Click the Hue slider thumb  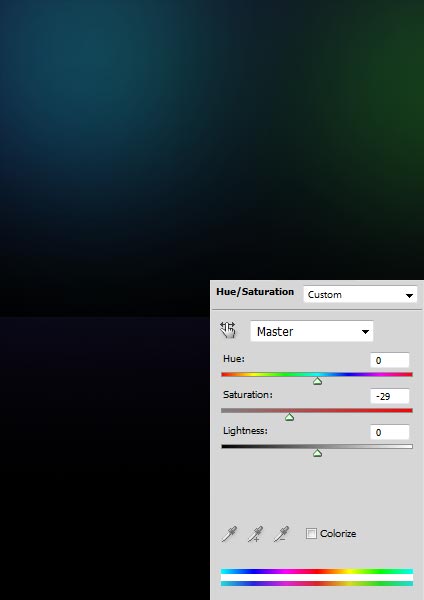click(317, 381)
